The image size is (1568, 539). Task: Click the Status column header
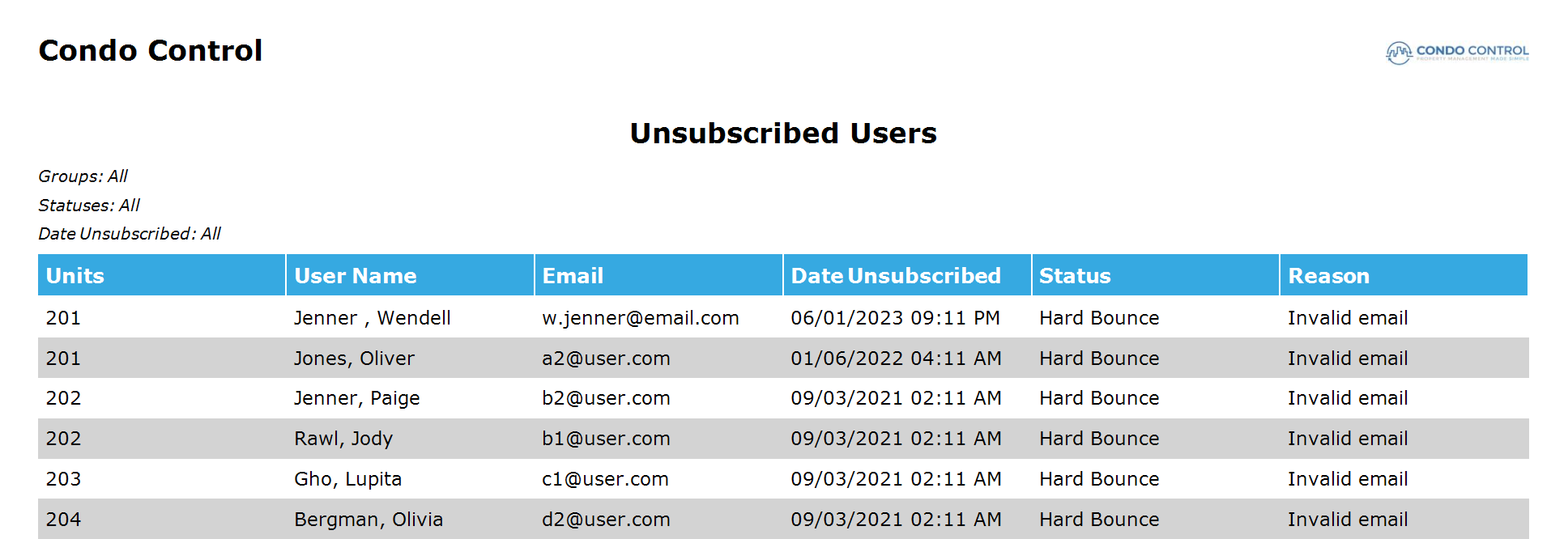pos(1155,275)
